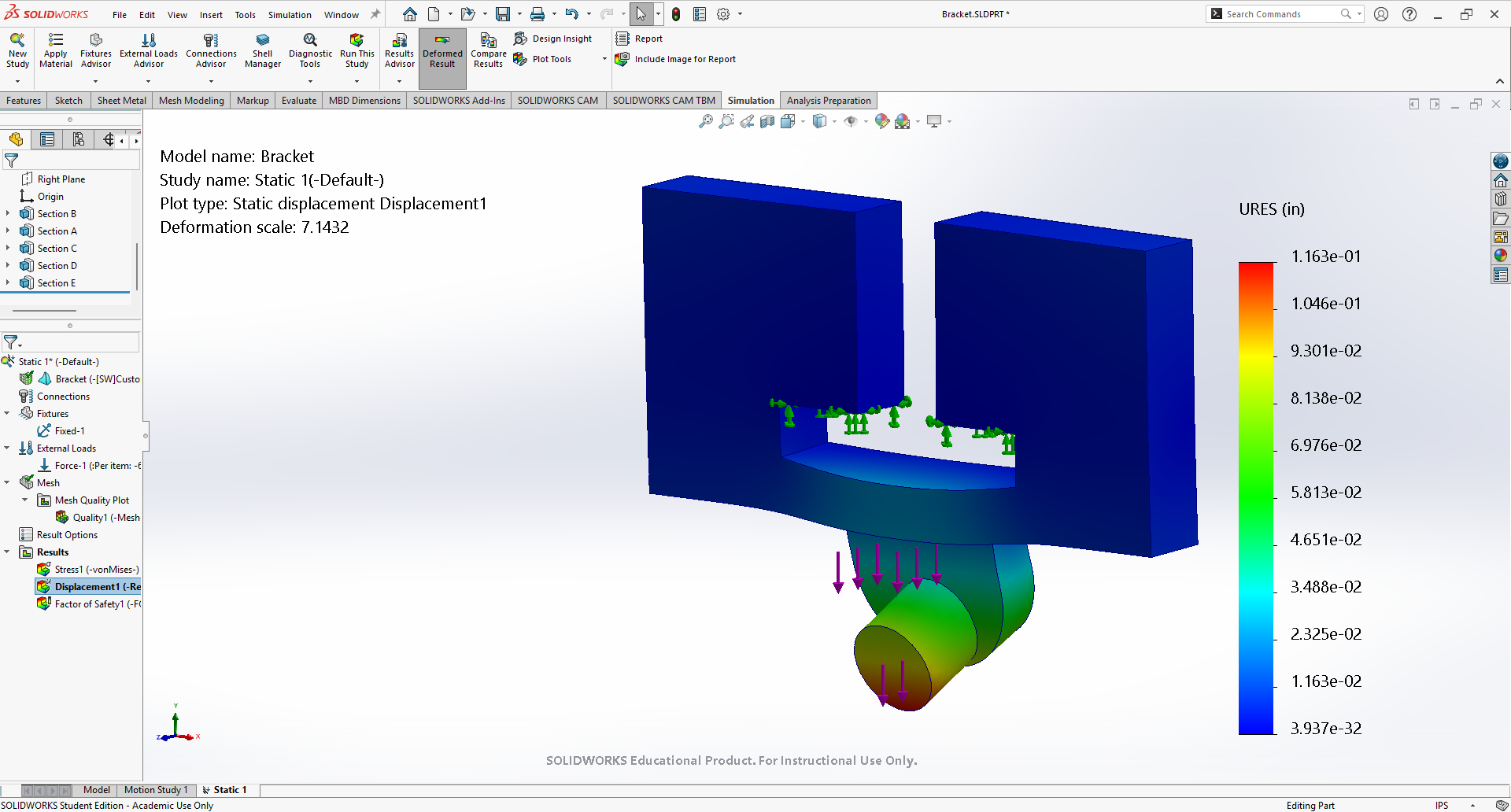Open dropdown next to the Save icon
Viewport: 1511px width, 812px height.
point(519,14)
